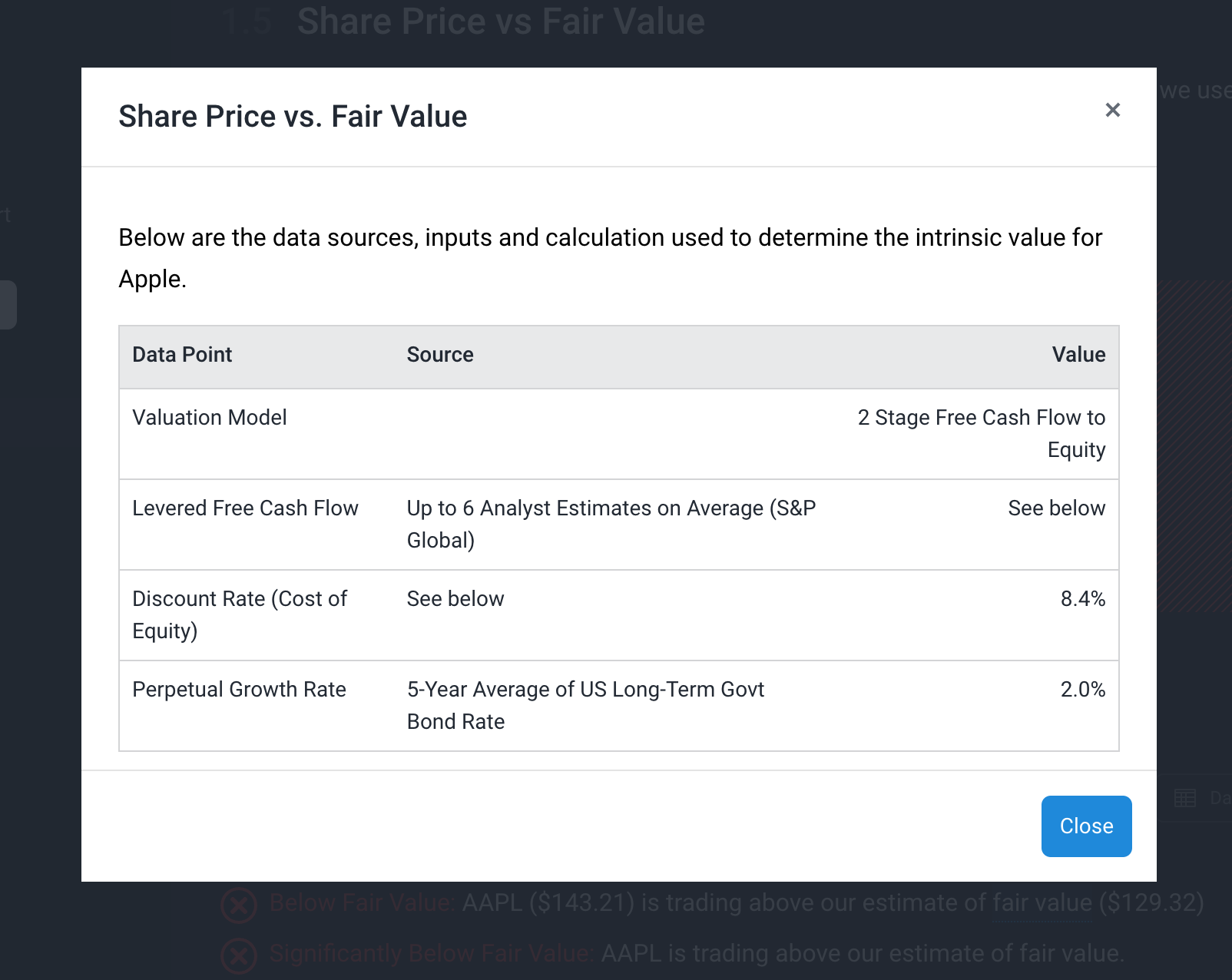The height and width of the screenshot is (980, 1232).
Task: Click 'Up to 6 Analyst Estimates' source text
Action: click(x=611, y=524)
